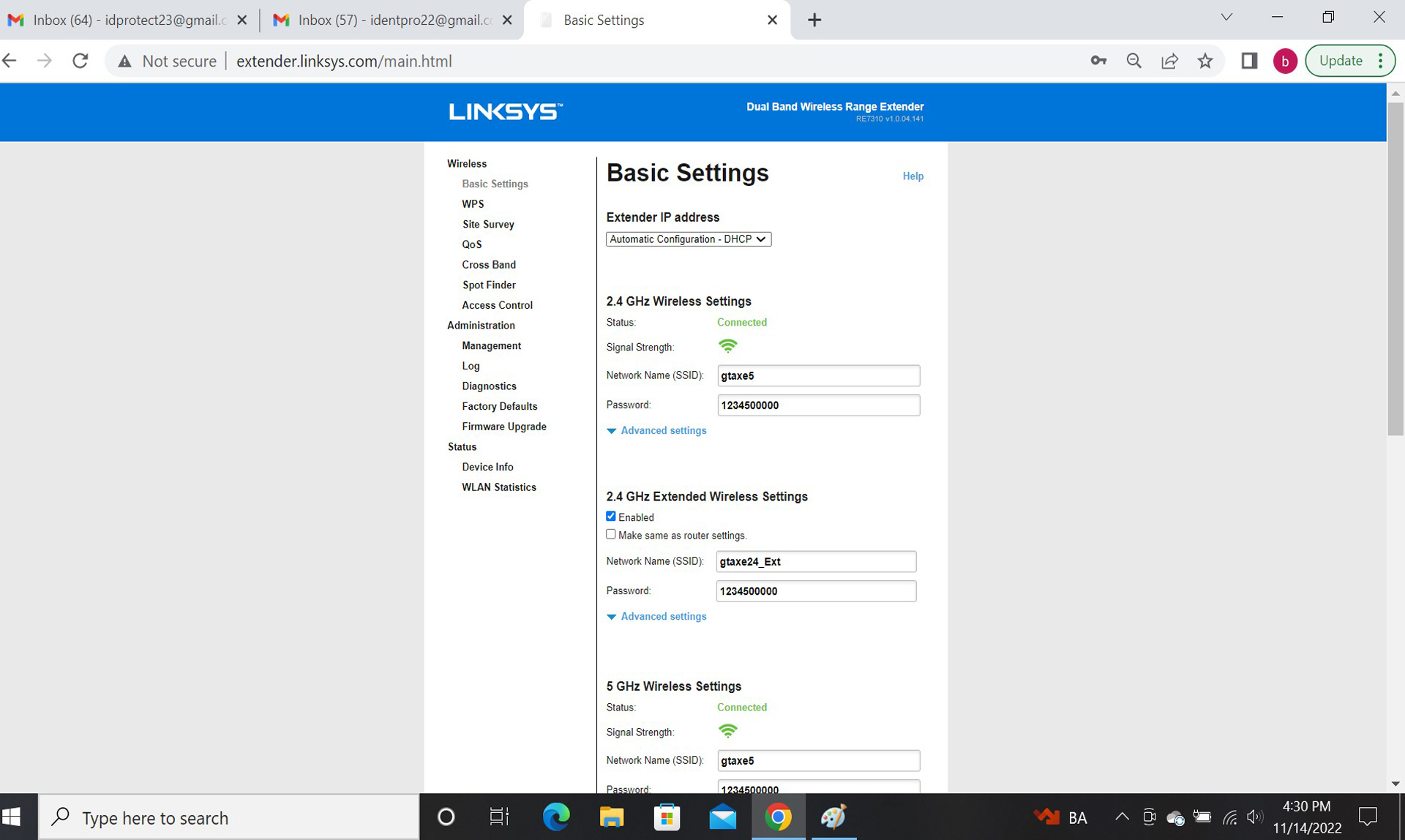Click the share page icon
Image resolution: width=1405 pixels, height=840 pixels.
(x=1169, y=61)
